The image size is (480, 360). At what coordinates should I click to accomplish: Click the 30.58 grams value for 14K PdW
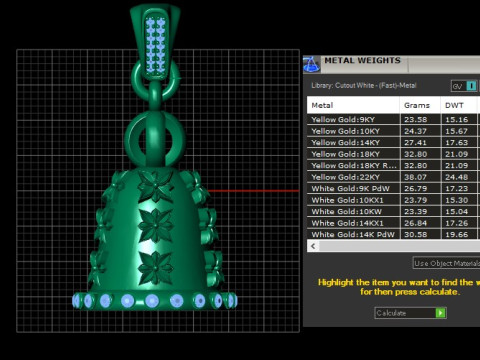[415, 234]
